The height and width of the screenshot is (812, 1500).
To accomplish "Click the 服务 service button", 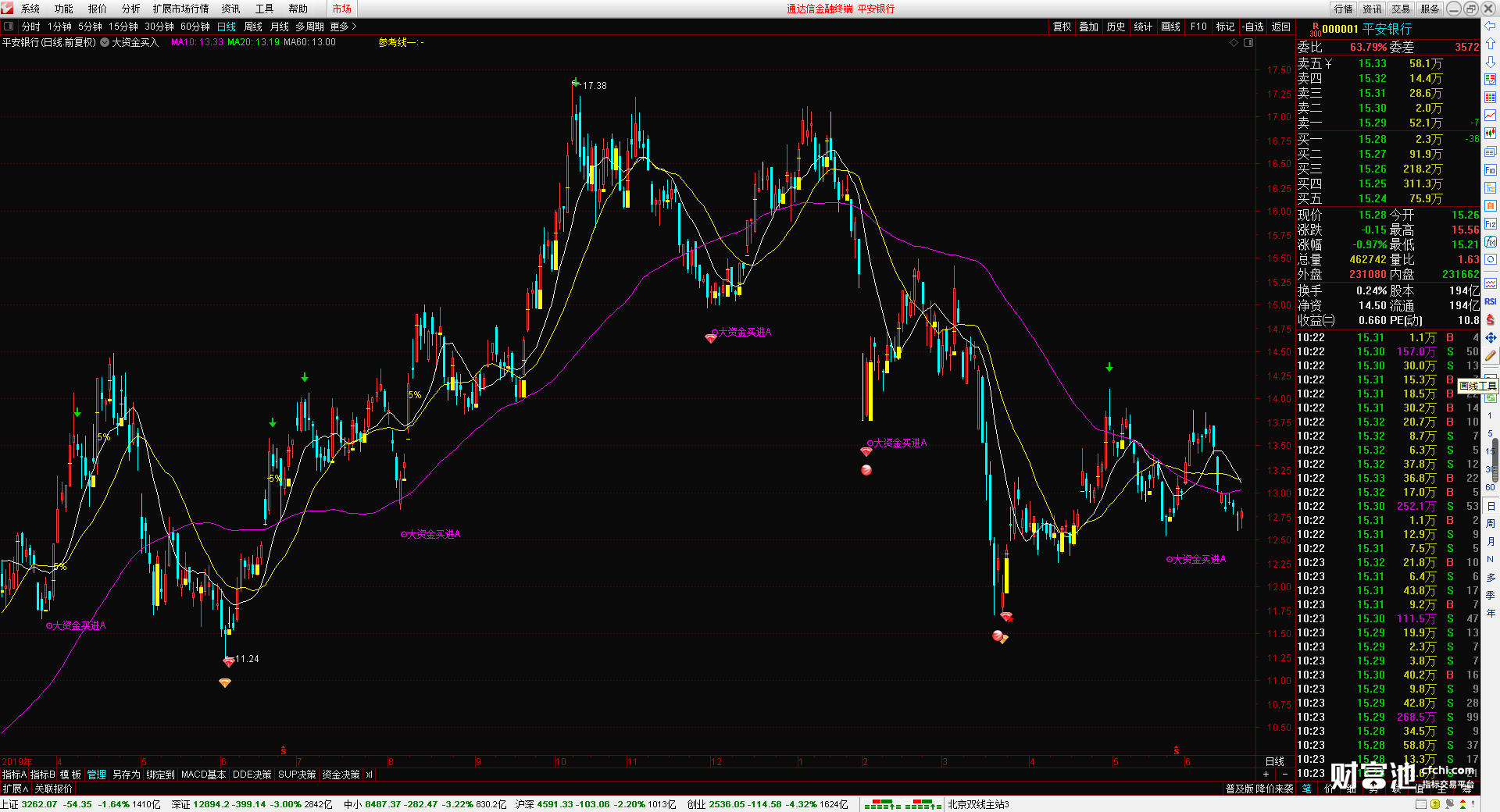I will click(x=1430, y=9).
